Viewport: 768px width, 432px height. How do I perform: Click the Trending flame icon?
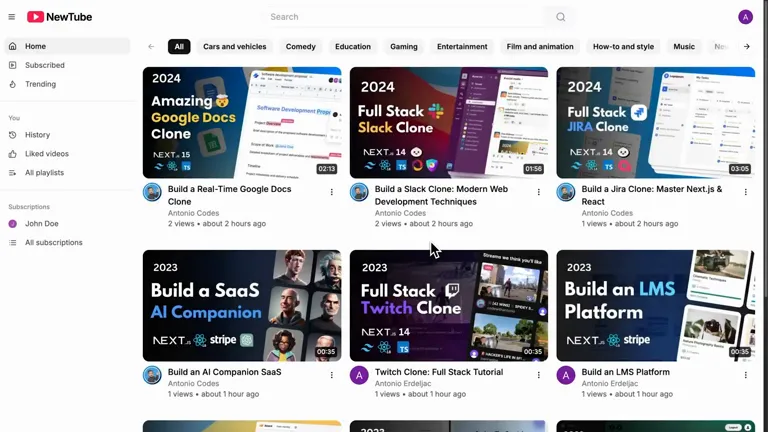[x=13, y=84]
